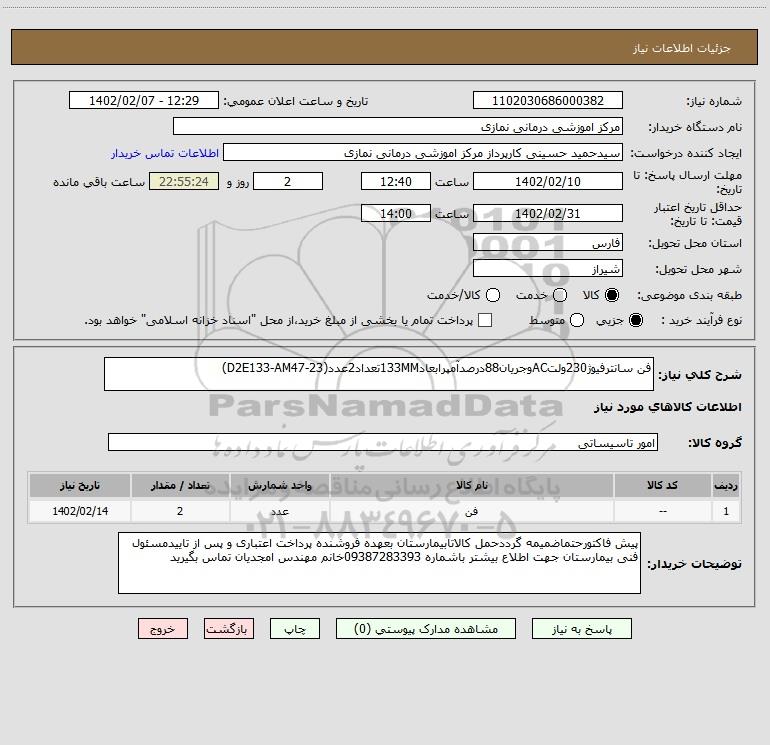Click the بازگشت back button
This screenshot has width=770, height=745.
tap(228, 629)
